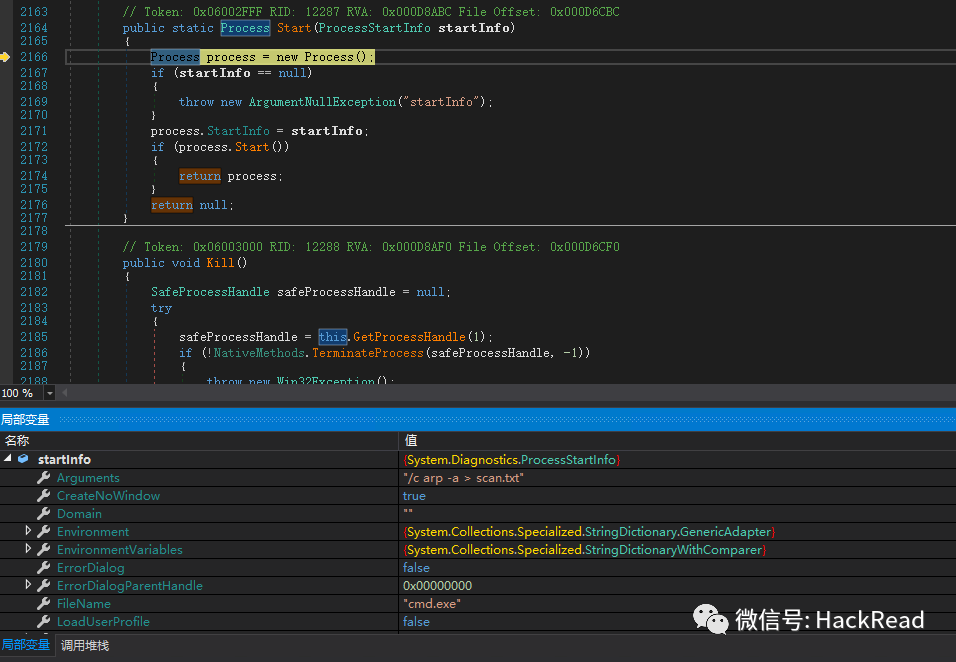Click the Arguments value "/c arp -a > scan.txt"
This screenshot has width=956, height=662.
coord(463,478)
